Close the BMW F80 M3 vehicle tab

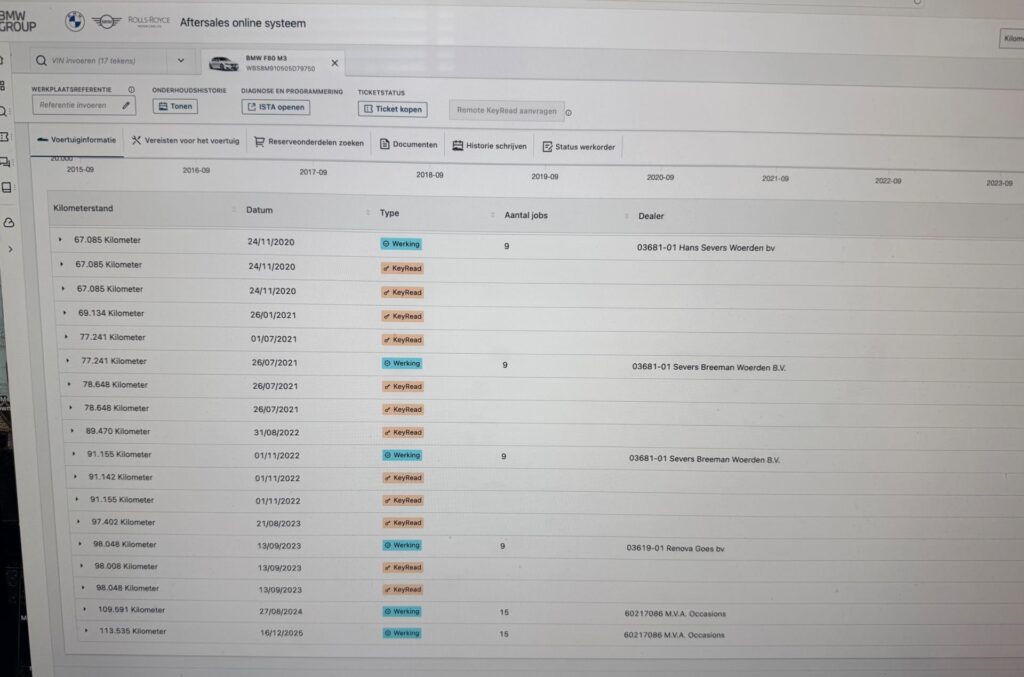click(335, 63)
